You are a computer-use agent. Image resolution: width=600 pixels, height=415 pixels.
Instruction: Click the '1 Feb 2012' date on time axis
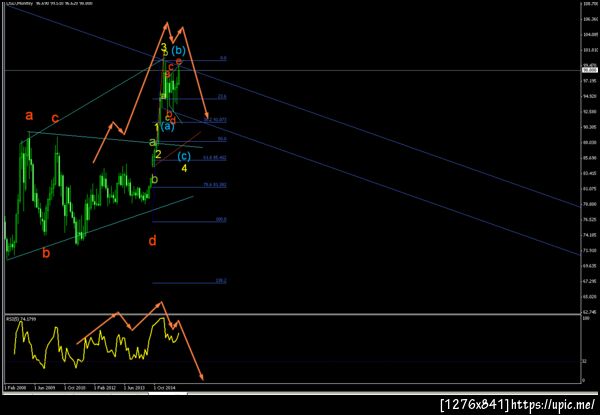(105, 387)
